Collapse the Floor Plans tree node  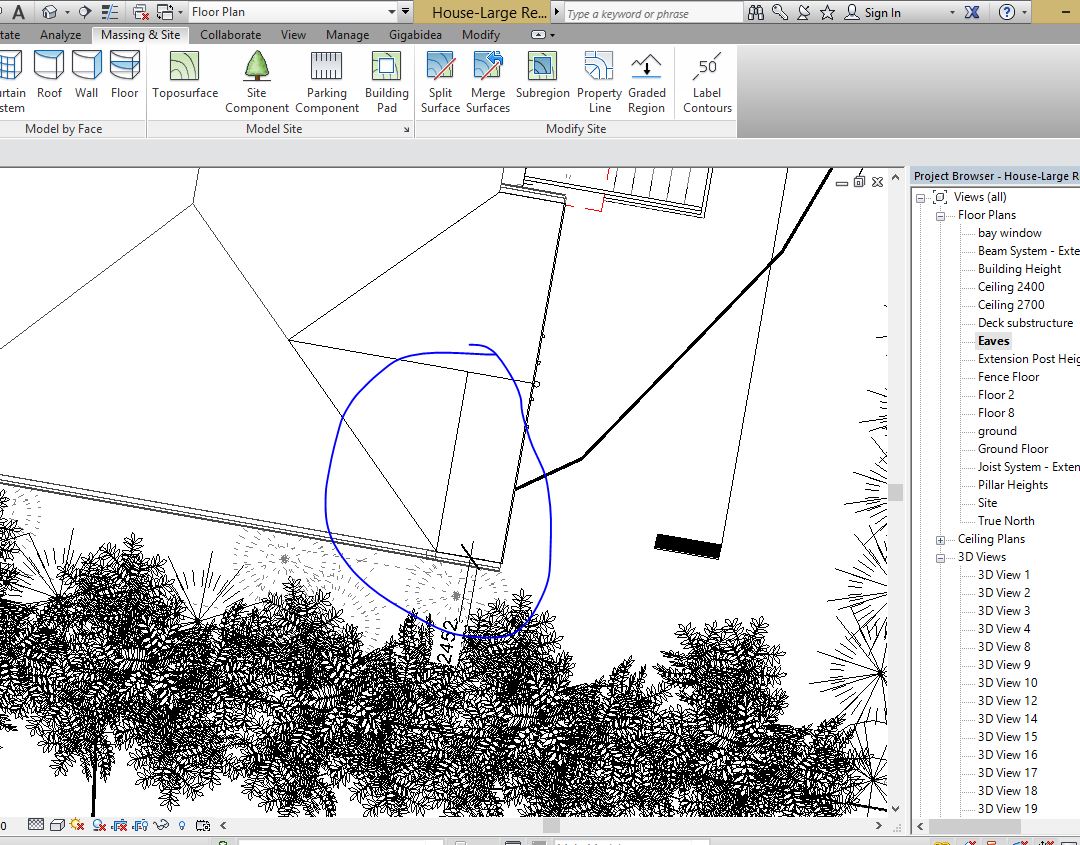(x=940, y=215)
